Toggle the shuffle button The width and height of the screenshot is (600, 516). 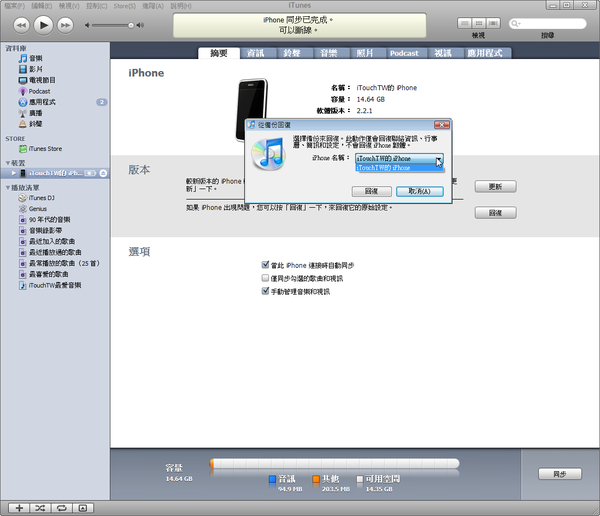(40, 508)
